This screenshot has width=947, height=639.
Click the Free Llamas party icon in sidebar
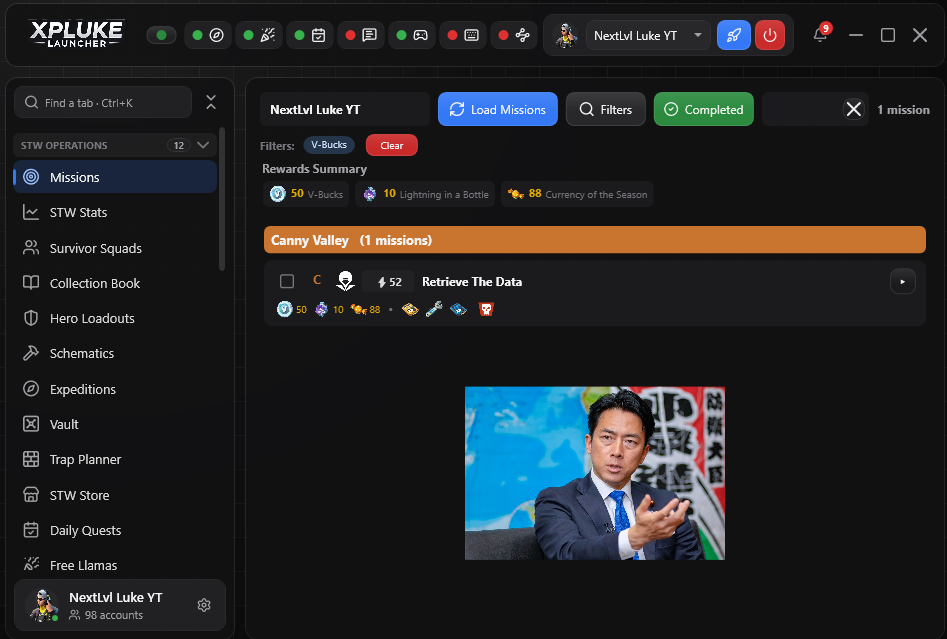(x=31, y=565)
